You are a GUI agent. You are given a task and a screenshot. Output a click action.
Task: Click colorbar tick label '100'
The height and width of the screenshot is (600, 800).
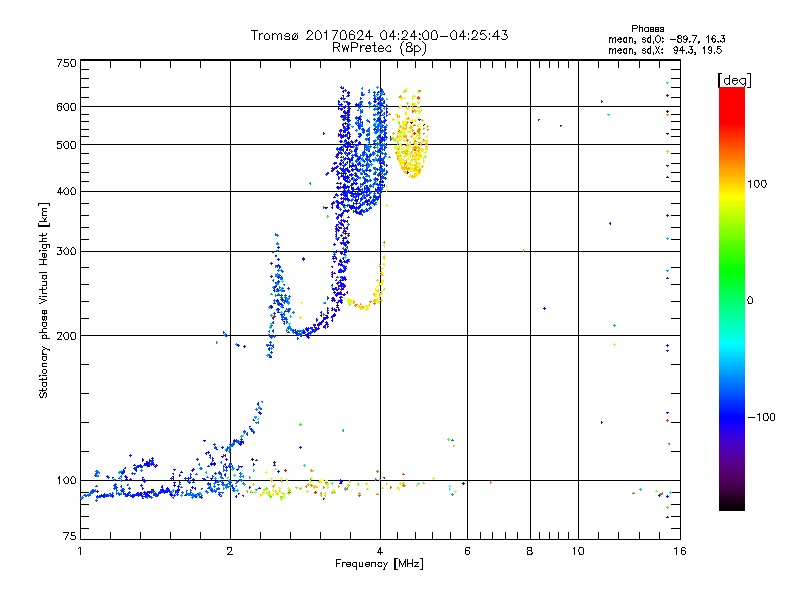pos(757,184)
